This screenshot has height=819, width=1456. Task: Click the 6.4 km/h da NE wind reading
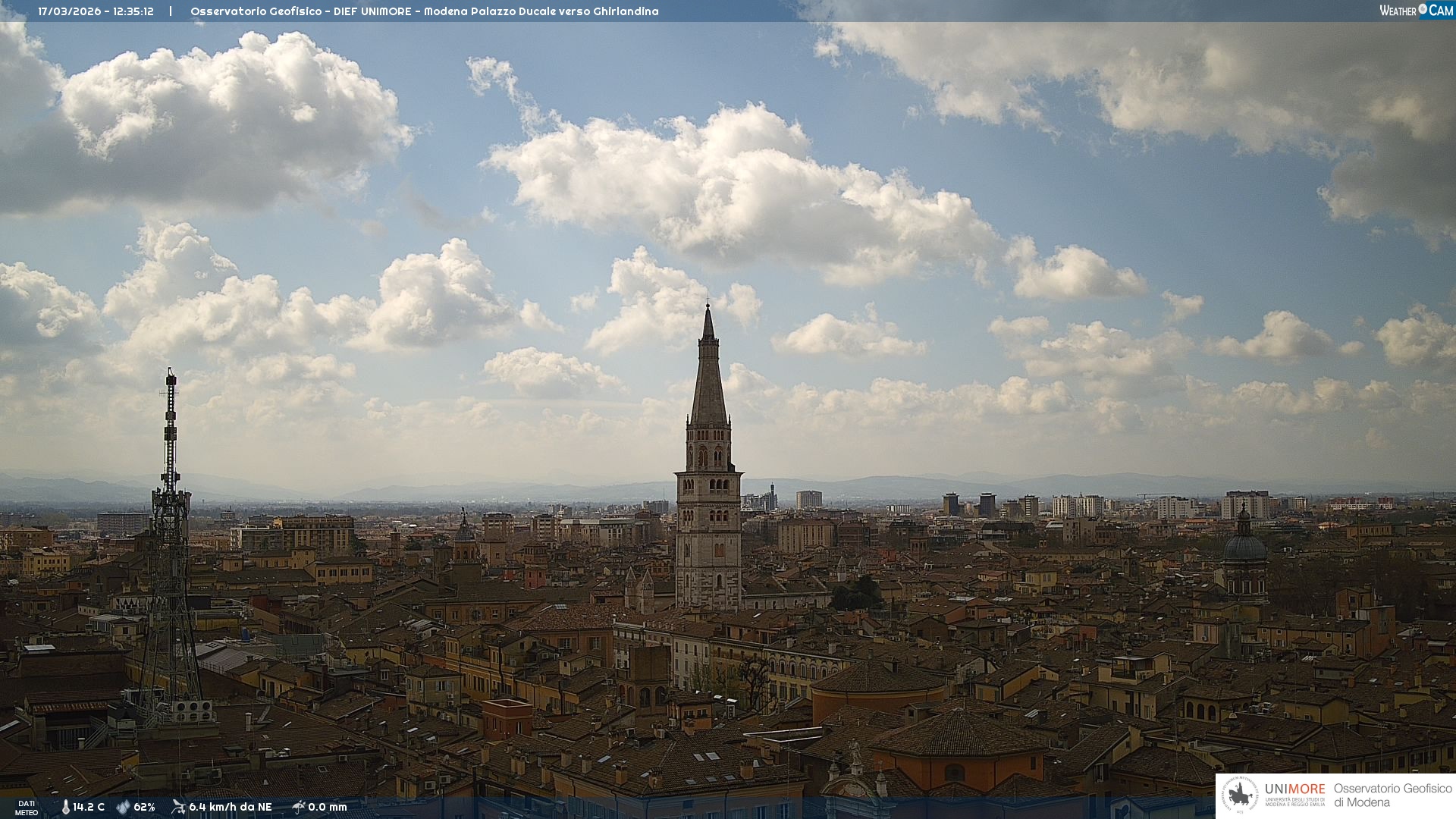[x=230, y=807]
